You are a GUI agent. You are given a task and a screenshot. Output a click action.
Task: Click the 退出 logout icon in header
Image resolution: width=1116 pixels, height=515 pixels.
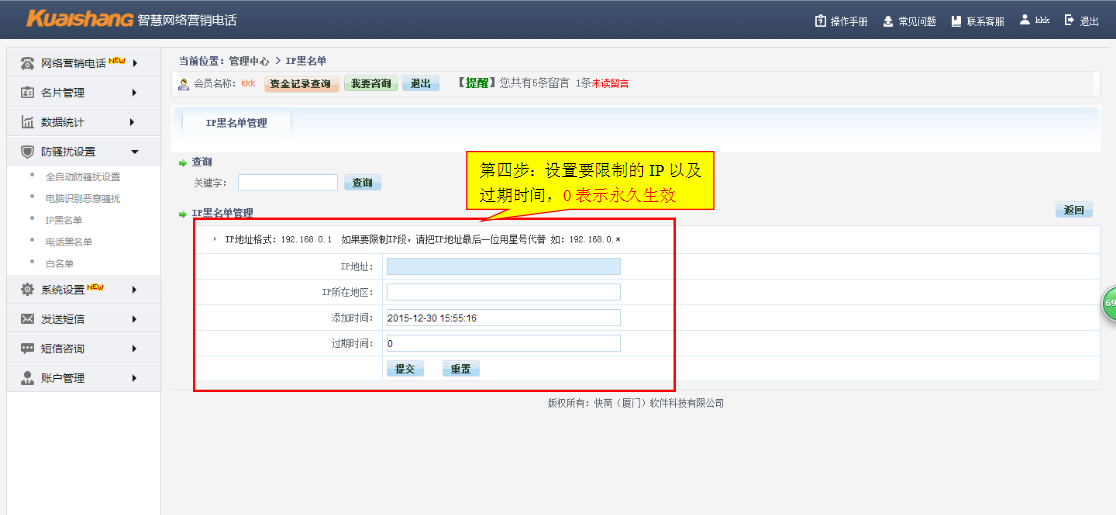point(1069,20)
